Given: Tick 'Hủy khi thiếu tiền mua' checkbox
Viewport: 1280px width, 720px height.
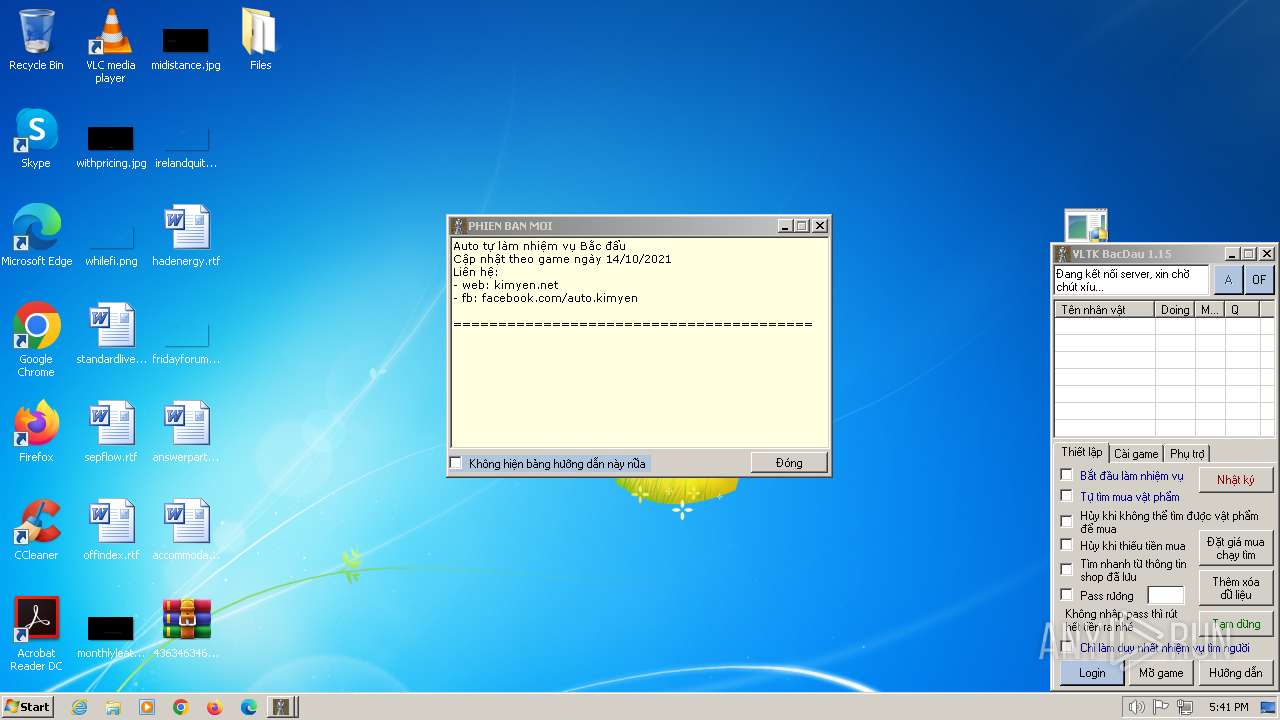Looking at the screenshot, I should 1067,545.
